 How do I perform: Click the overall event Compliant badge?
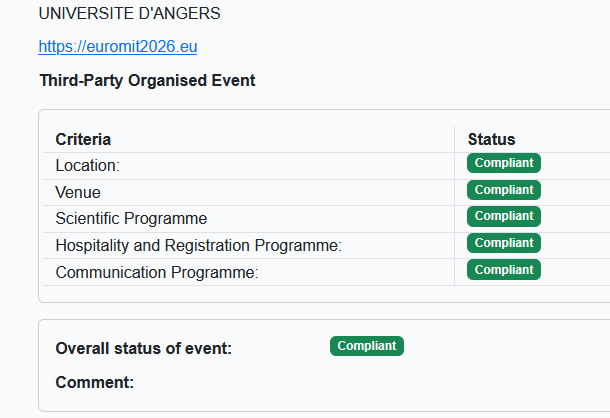367,346
